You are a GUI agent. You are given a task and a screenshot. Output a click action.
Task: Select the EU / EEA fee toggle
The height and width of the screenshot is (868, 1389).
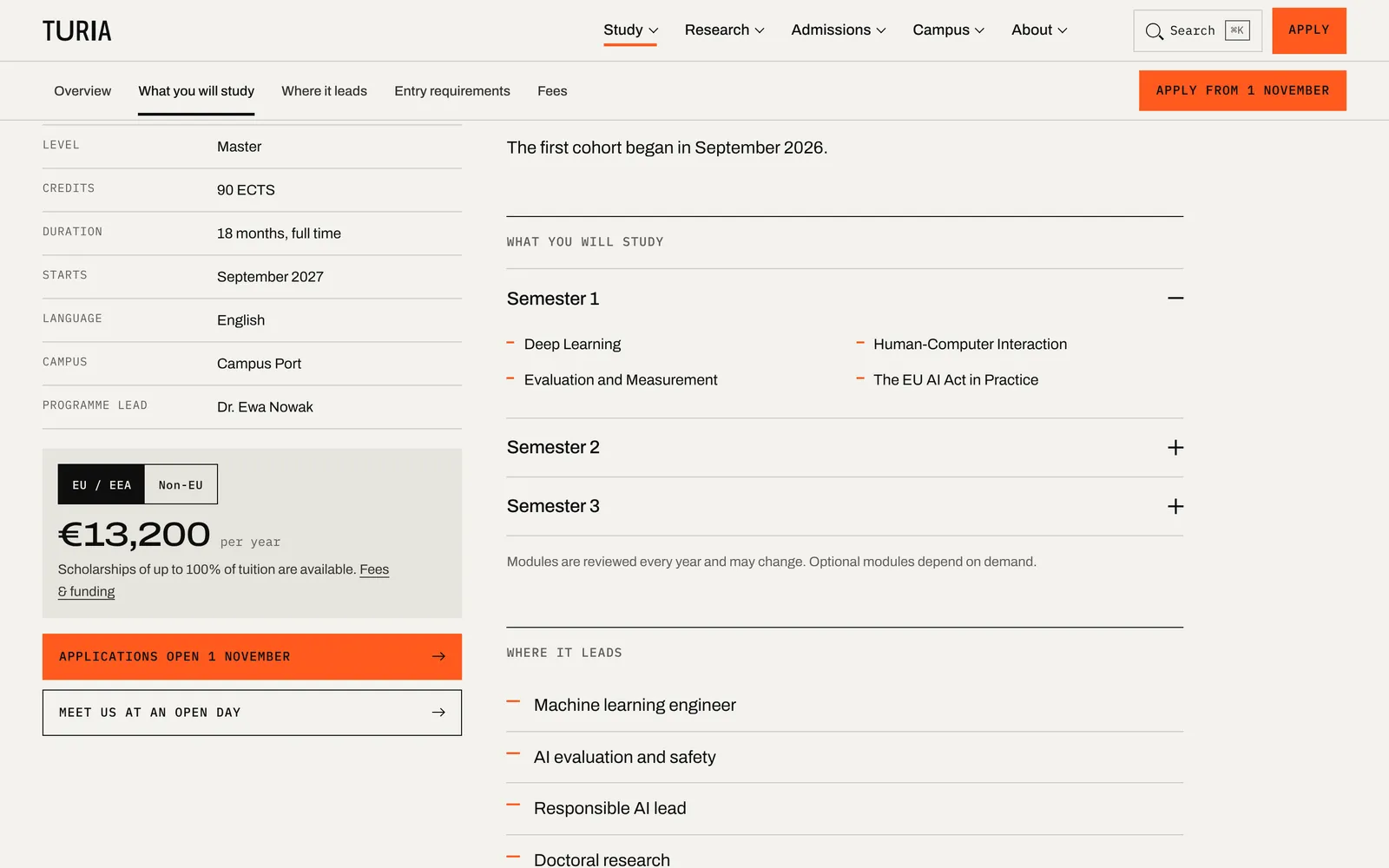[102, 484]
